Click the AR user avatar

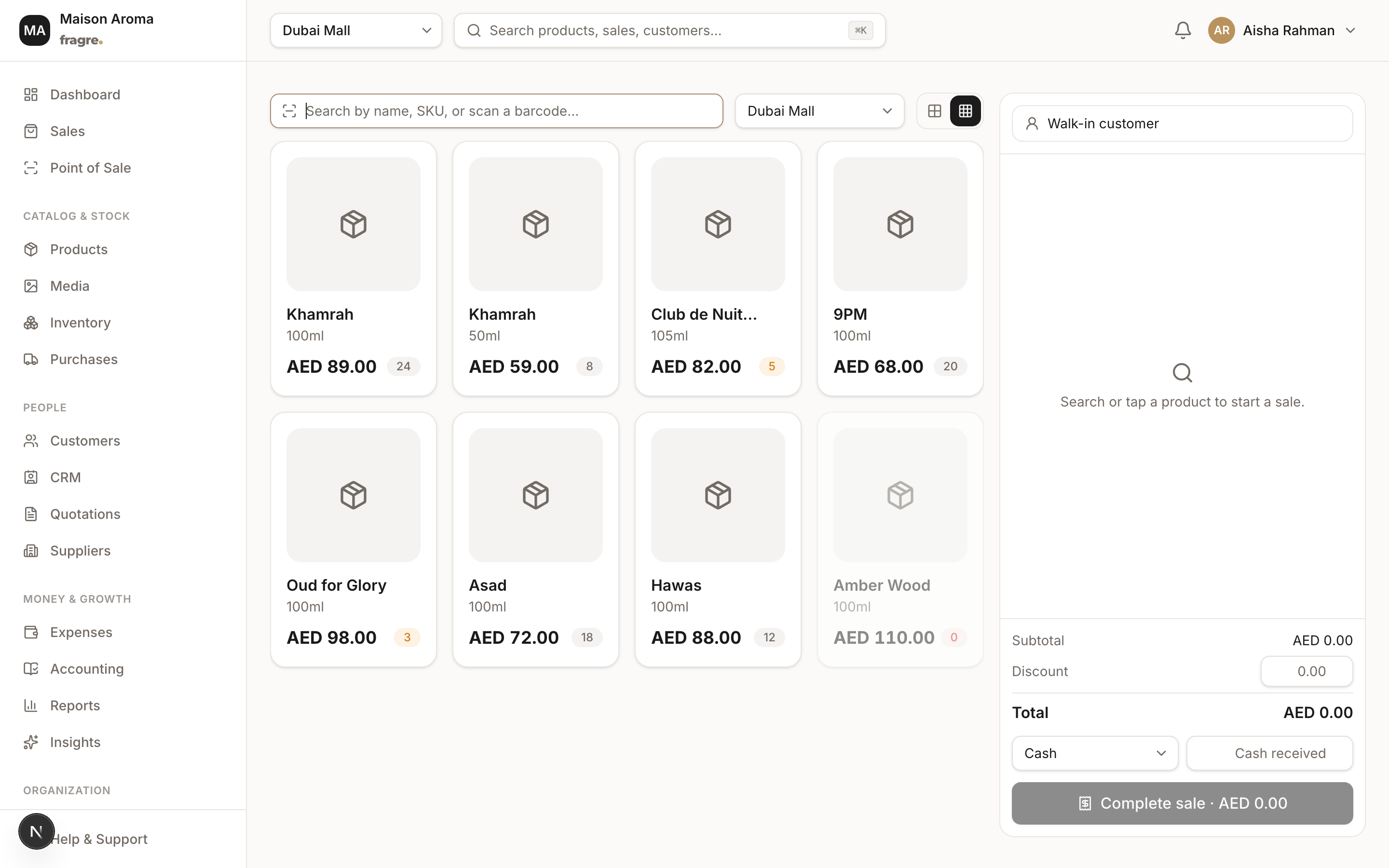tap(1221, 30)
